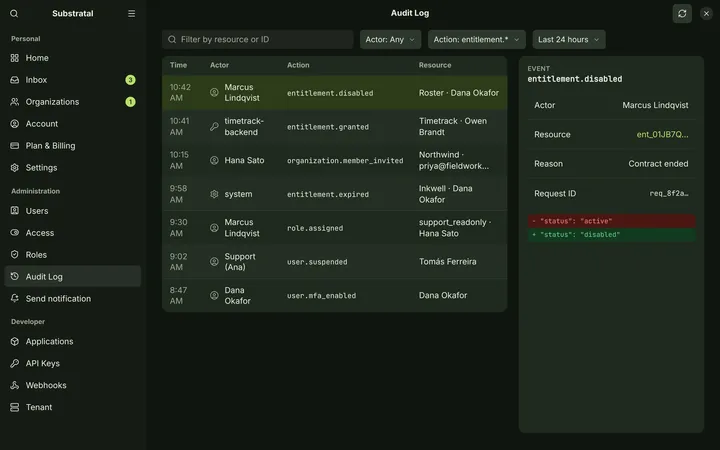
Task: Click the "status": "active" removed diff line
Action: 611,221
